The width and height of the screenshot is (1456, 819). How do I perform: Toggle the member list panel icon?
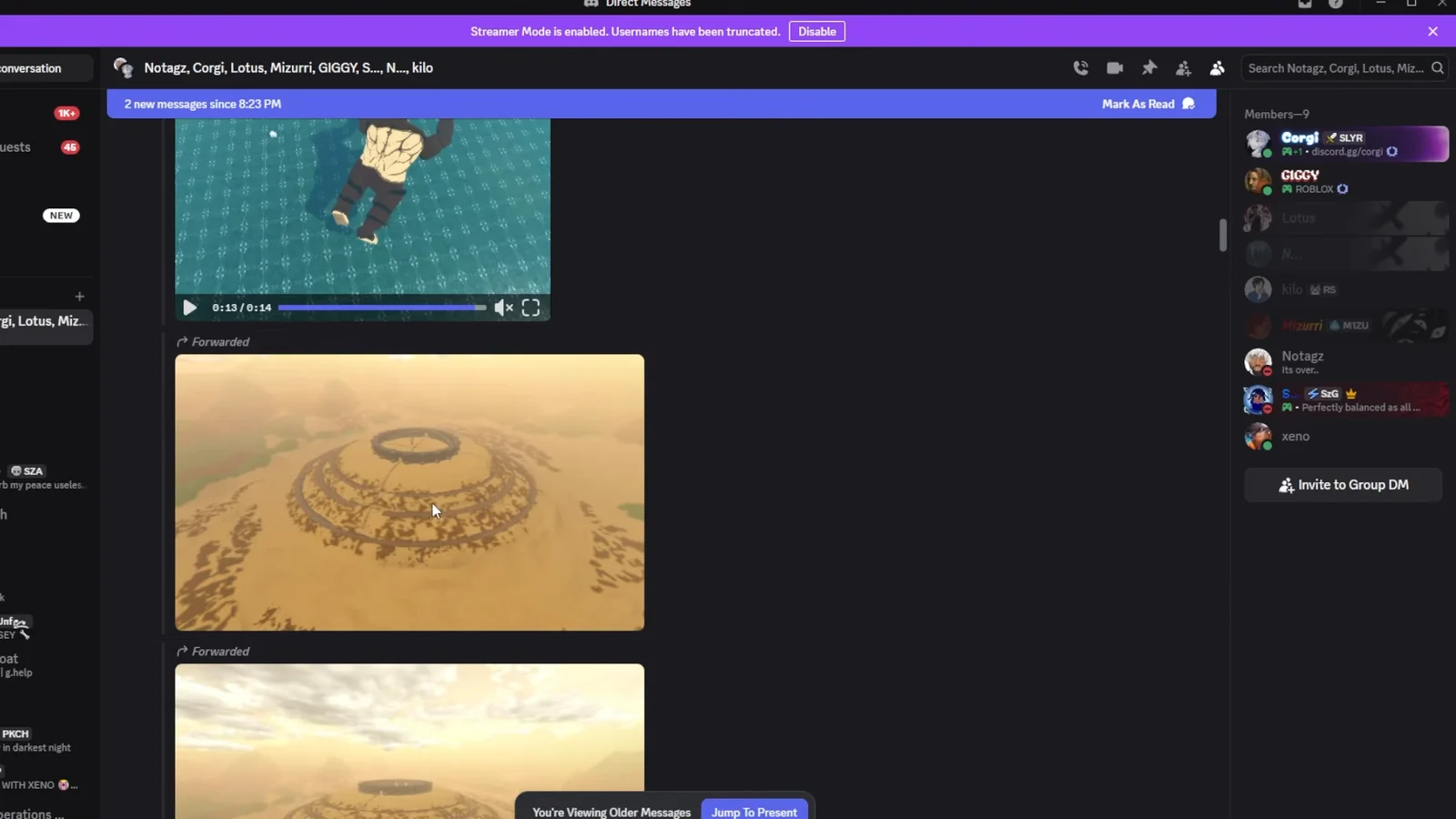[1217, 68]
